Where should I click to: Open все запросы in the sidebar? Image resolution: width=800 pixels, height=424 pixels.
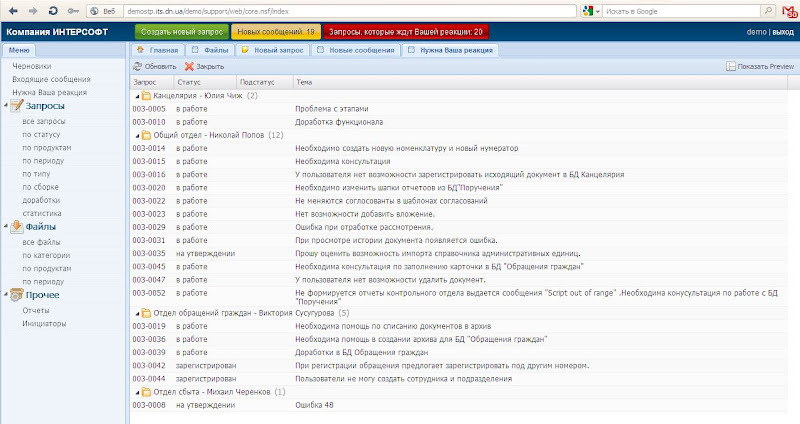pos(44,121)
